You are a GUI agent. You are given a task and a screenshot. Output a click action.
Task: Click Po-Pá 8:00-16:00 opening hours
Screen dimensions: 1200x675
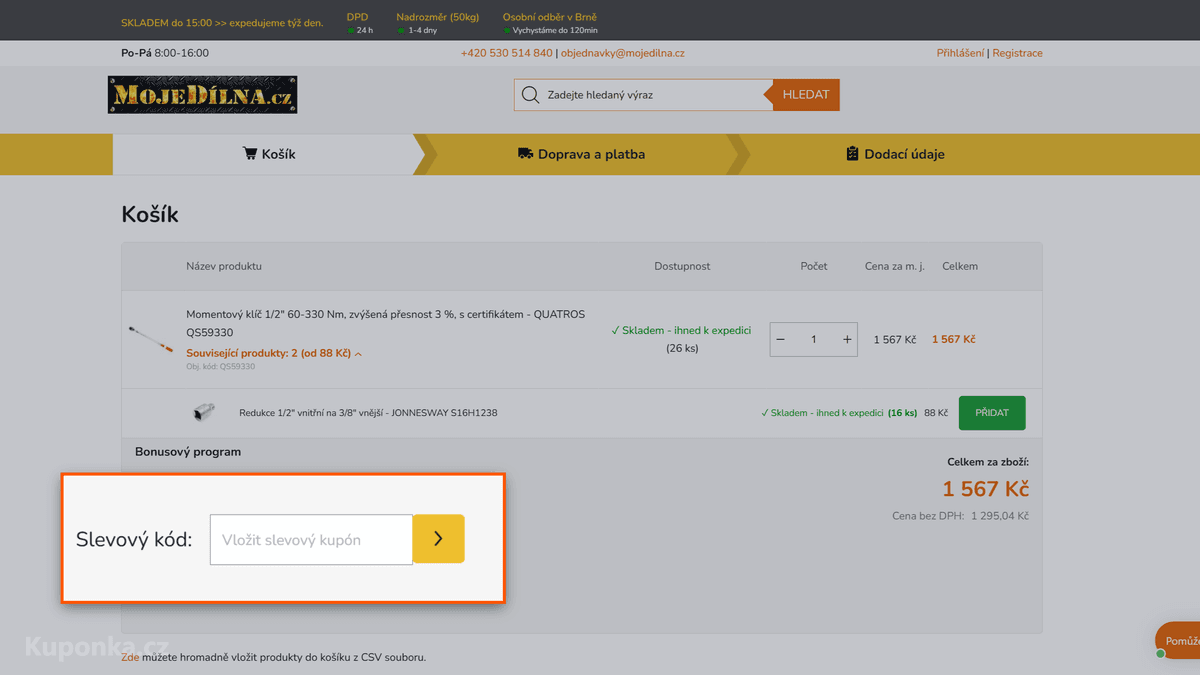pyautogui.click(x=165, y=53)
